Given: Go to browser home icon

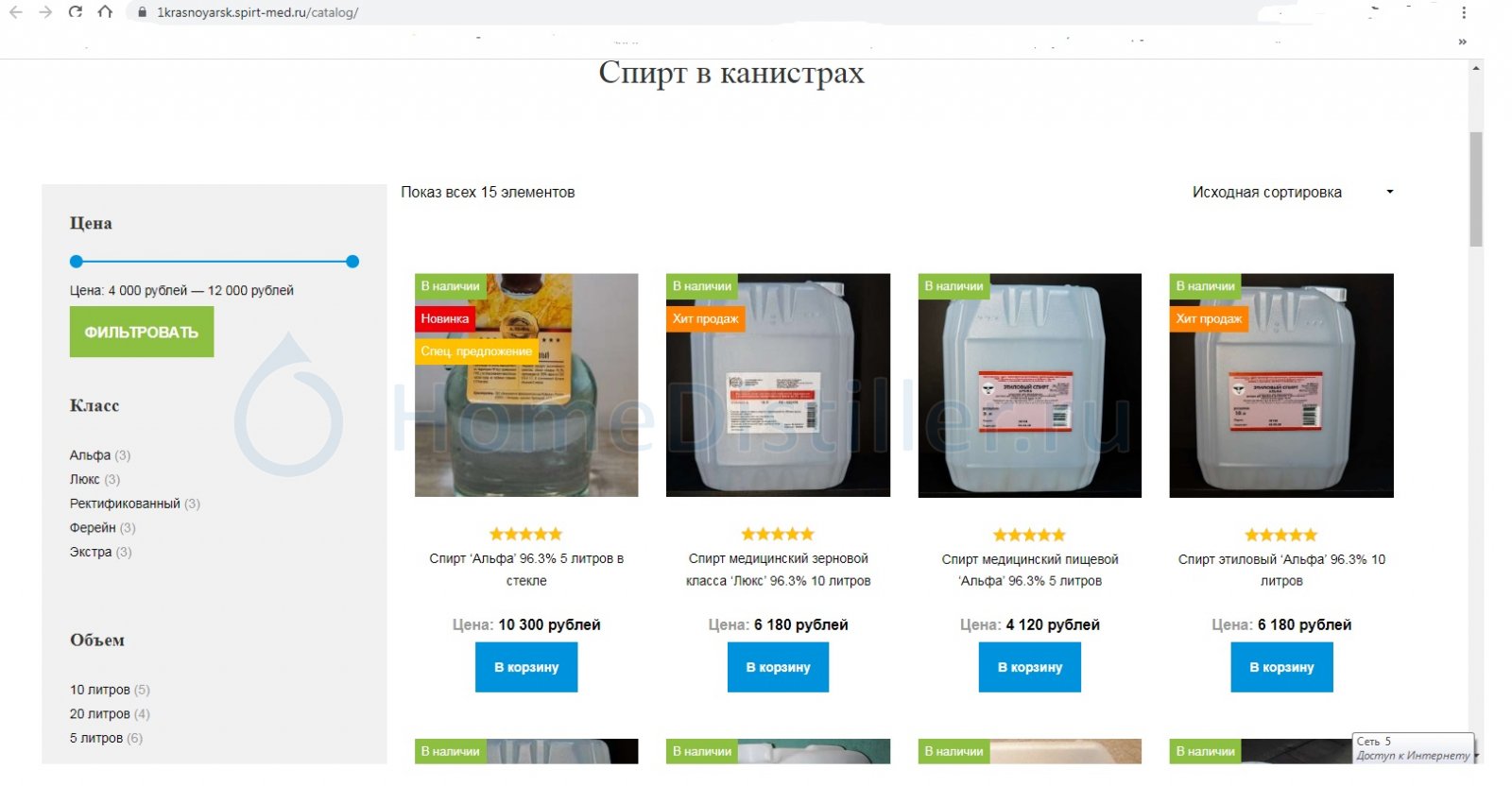Looking at the screenshot, I should tap(105, 12).
